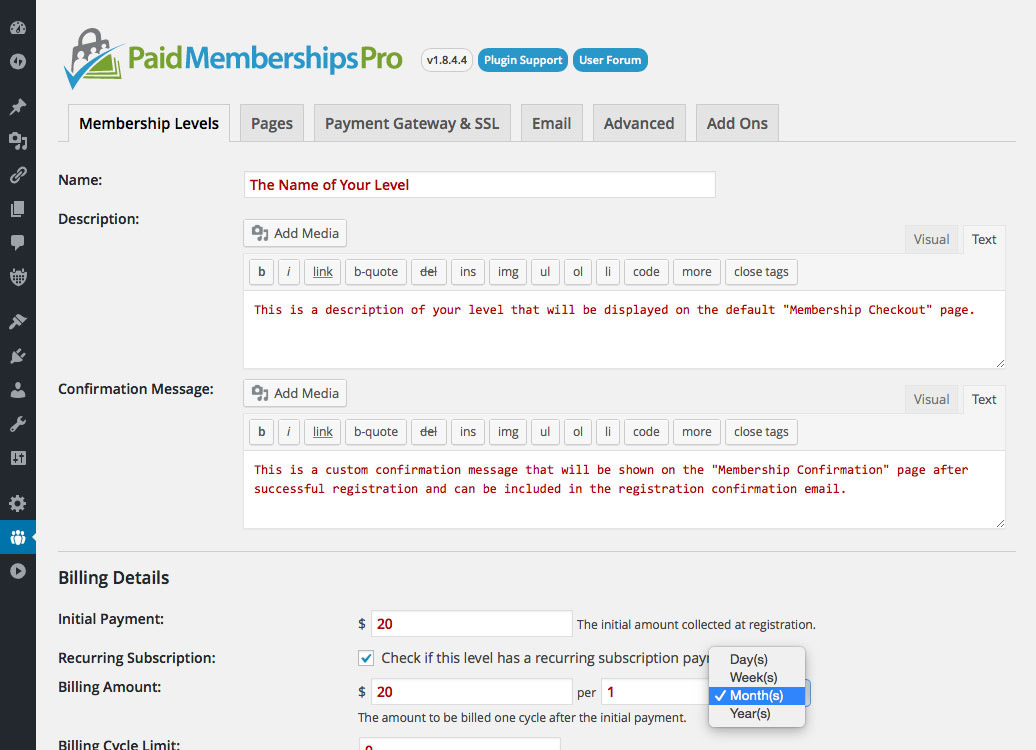Click b-quote in Description toolbar
The image size is (1036, 750).
[x=376, y=272]
